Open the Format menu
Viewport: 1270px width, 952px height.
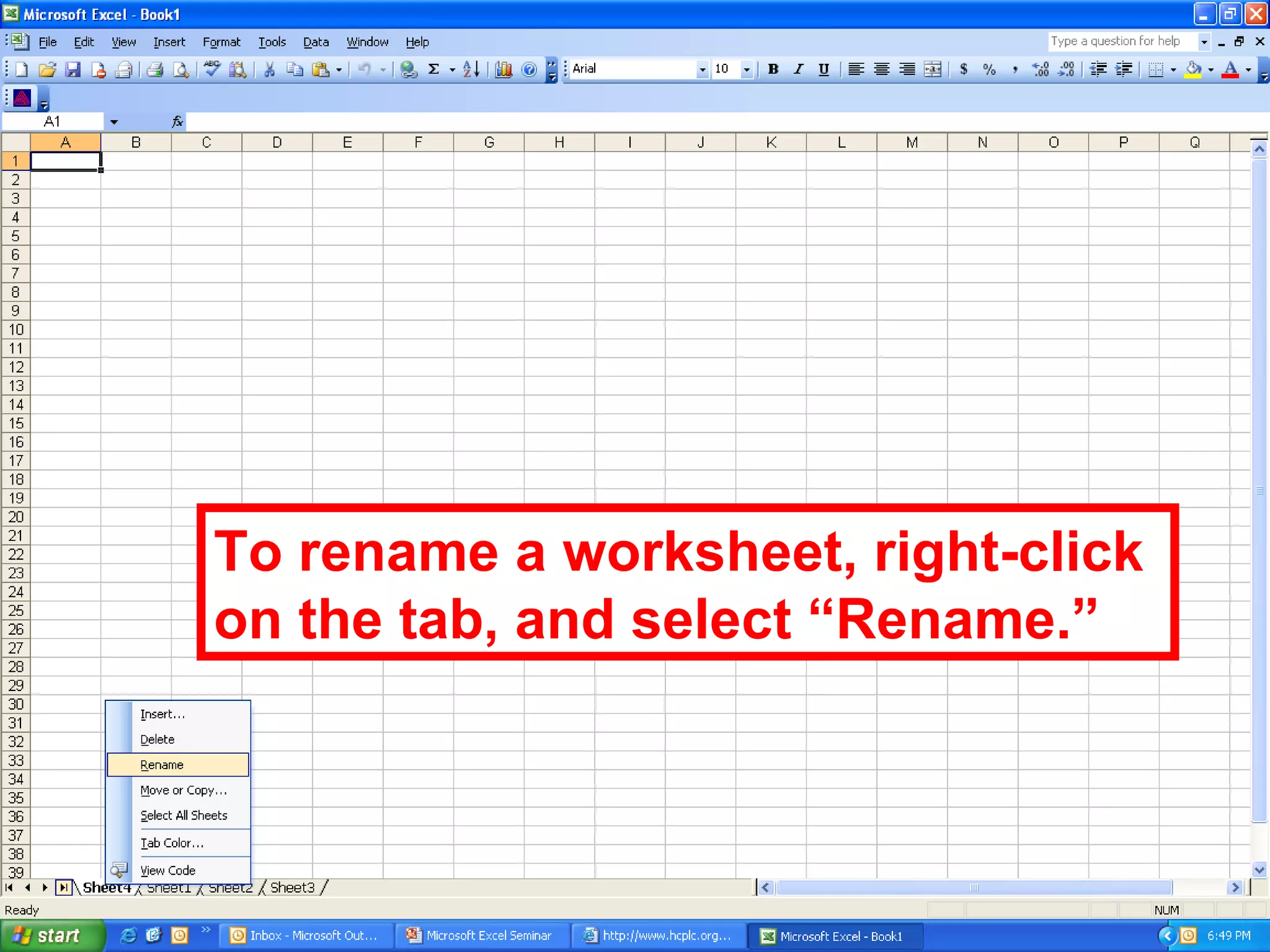[221, 42]
